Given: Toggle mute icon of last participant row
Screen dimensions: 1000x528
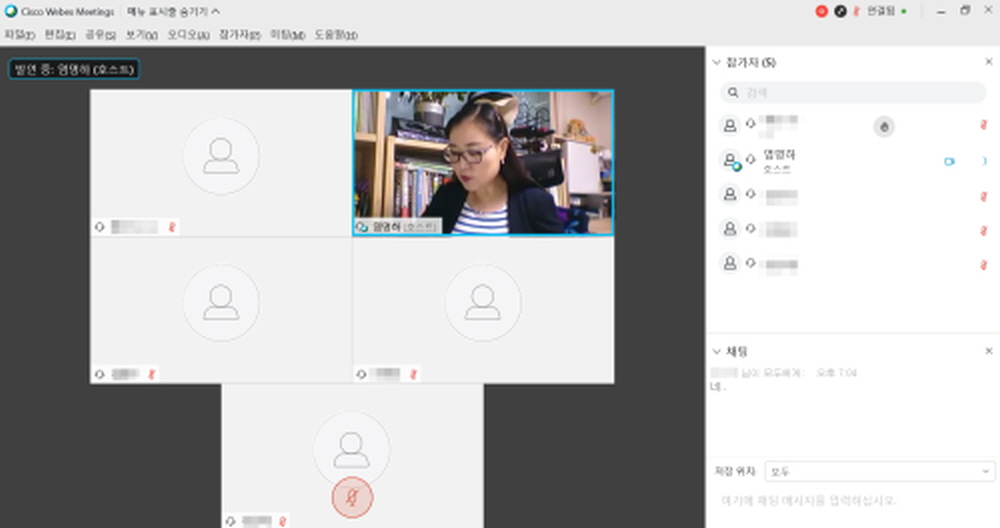Looking at the screenshot, I should [983, 265].
